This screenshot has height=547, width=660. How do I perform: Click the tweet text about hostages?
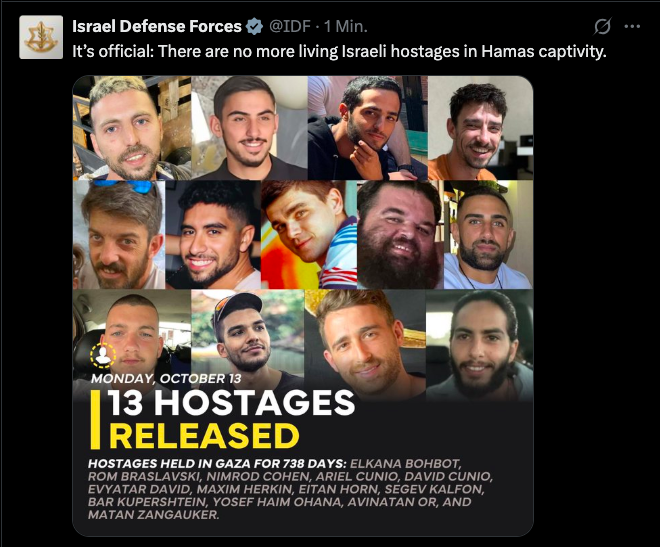339,51
